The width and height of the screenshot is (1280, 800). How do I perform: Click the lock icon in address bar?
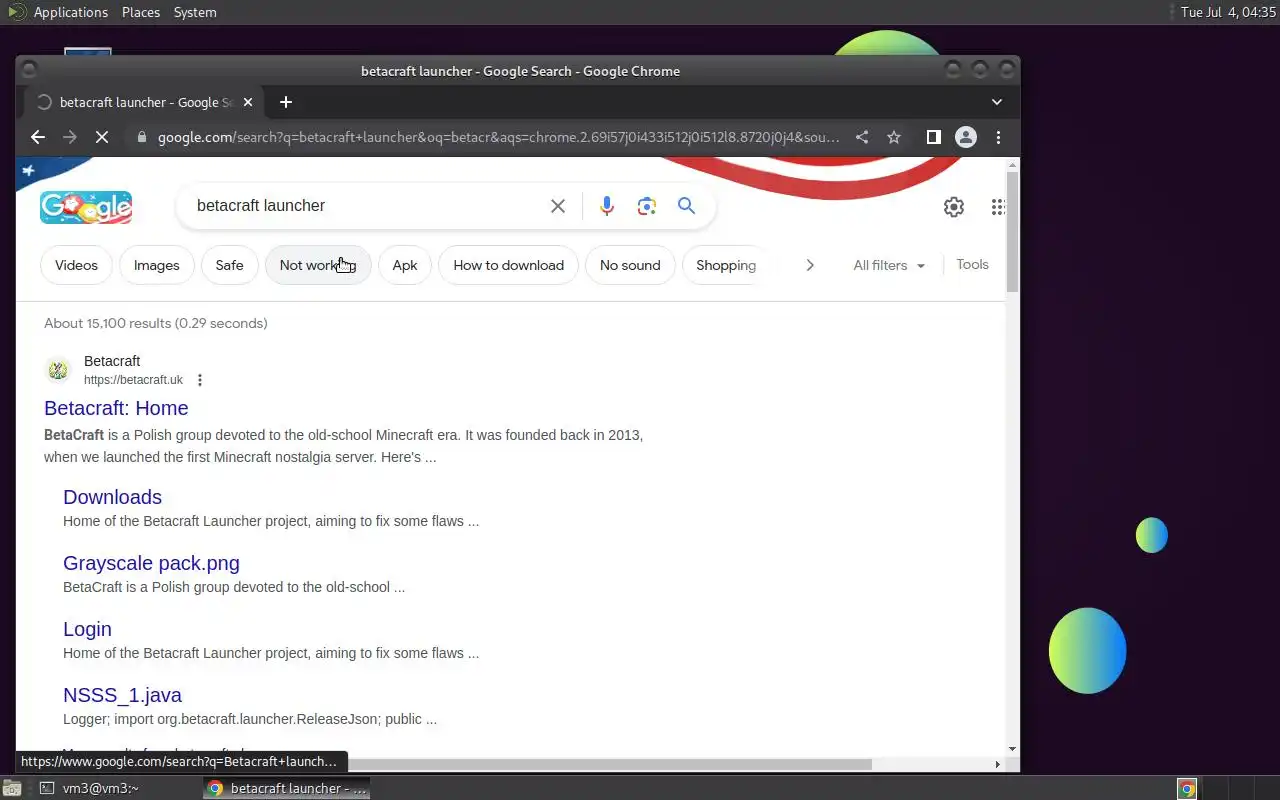[x=141, y=137]
